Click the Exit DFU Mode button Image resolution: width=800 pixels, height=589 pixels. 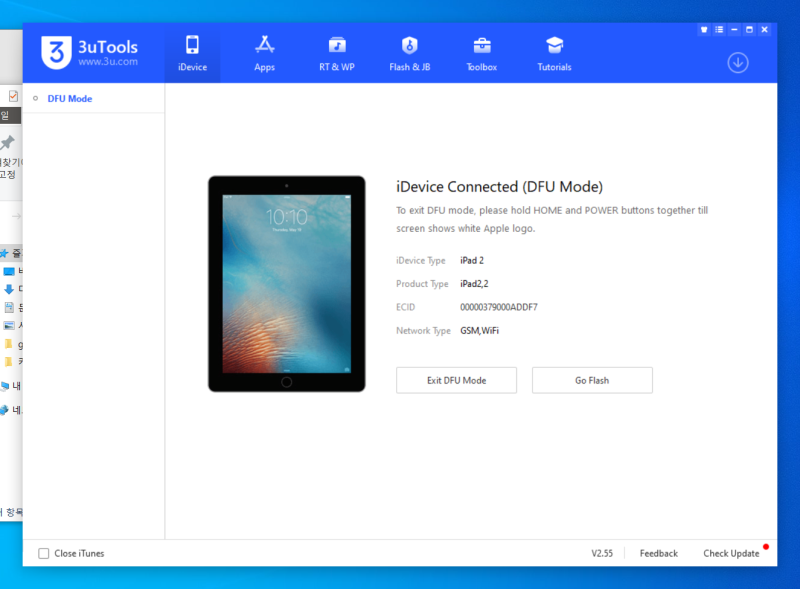click(456, 380)
